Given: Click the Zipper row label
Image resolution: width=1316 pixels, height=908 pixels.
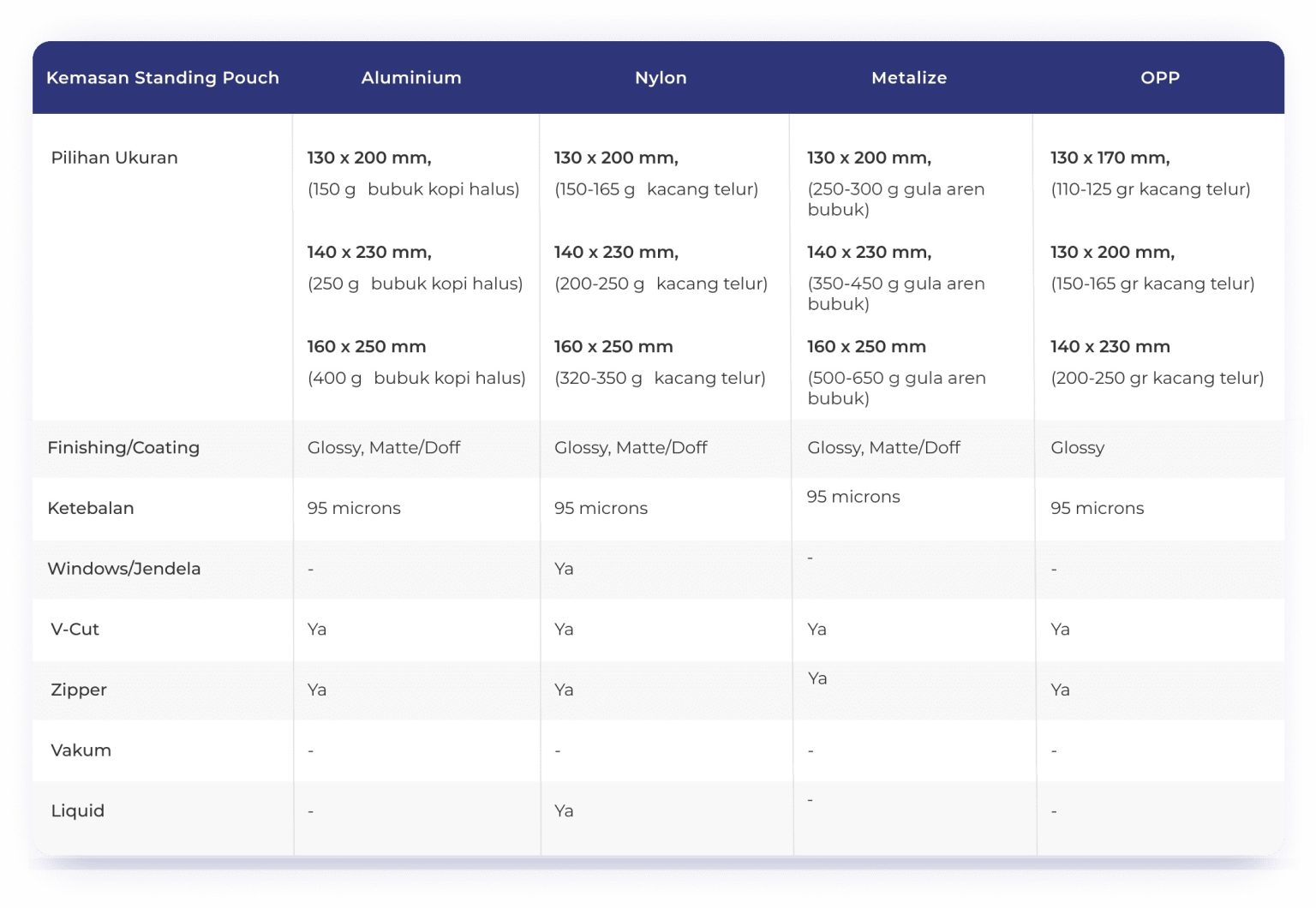Looking at the screenshot, I should pos(79,690).
